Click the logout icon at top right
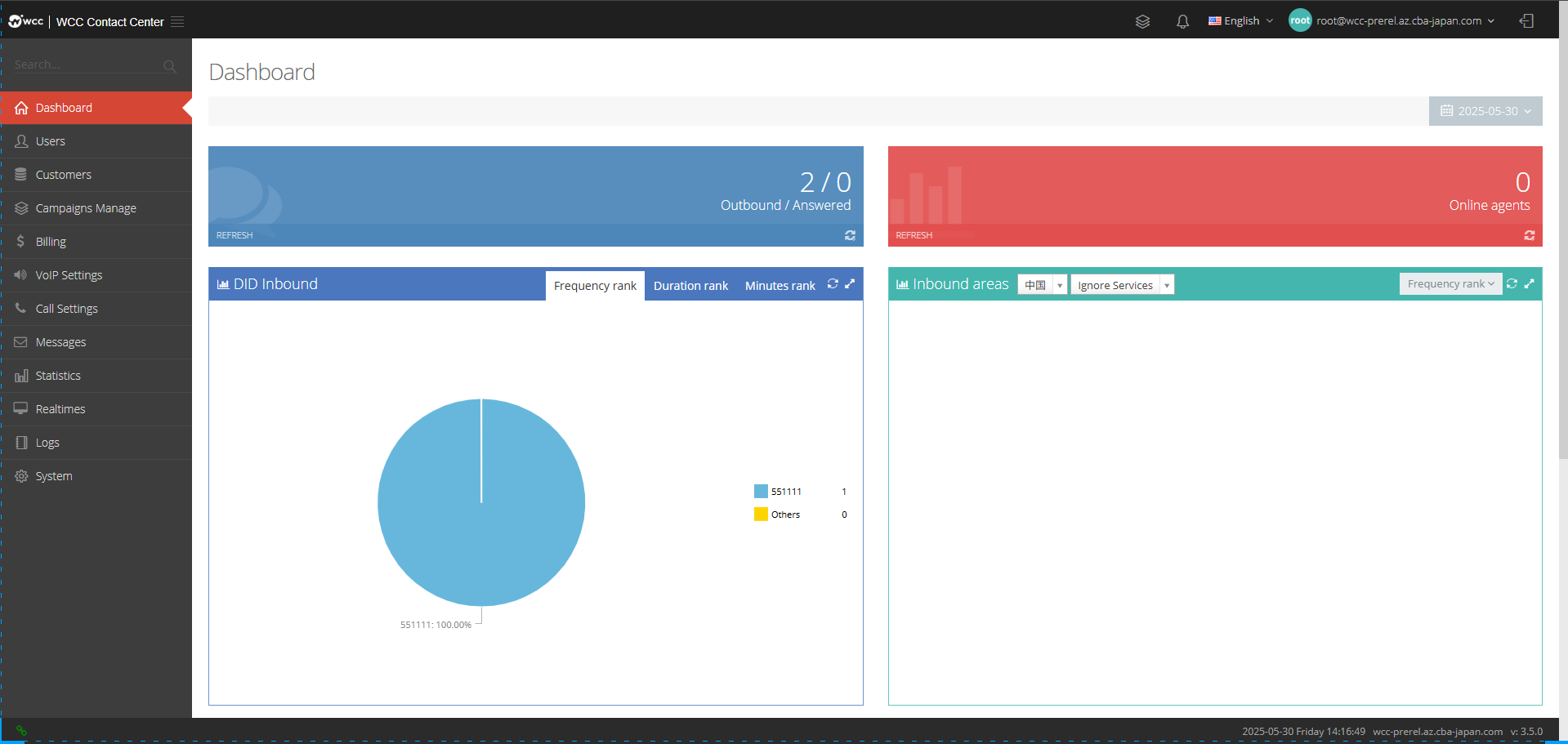 coord(1526,21)
